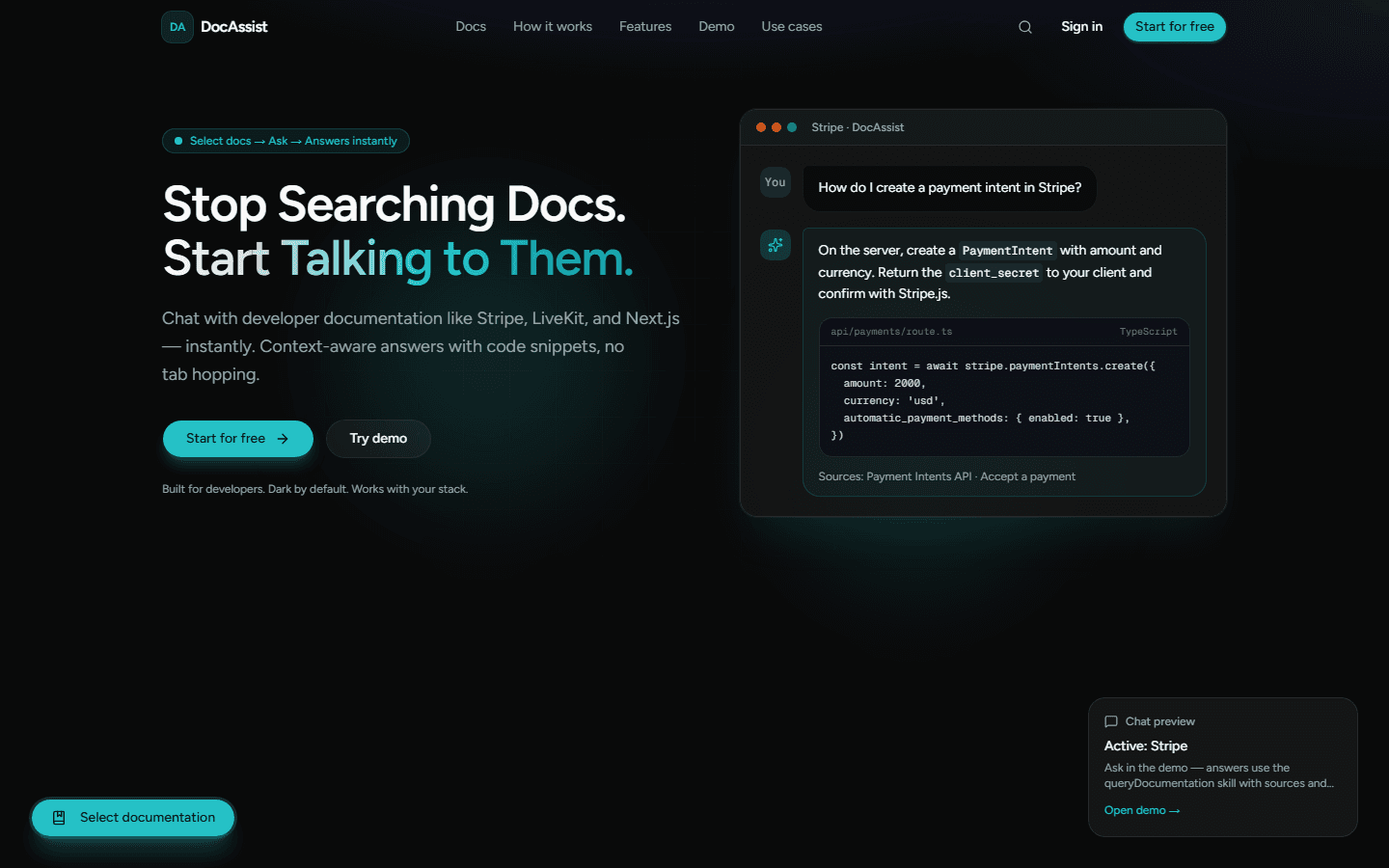
Task: Click the TypeScript language label
Action: tap(1148, 332)
